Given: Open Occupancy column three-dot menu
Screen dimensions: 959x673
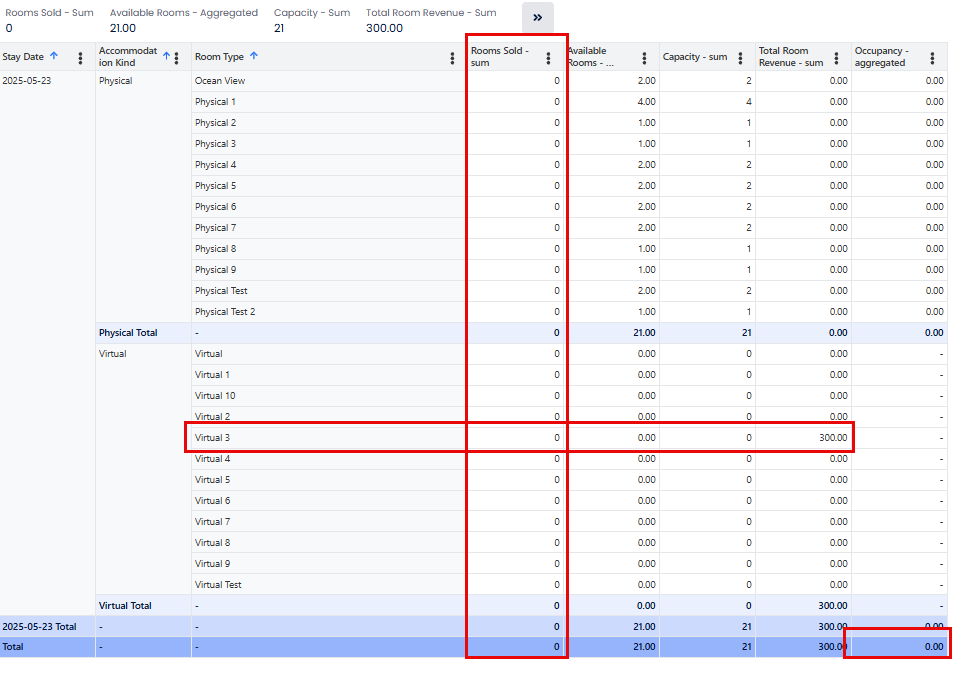Looking at the screenshot, I should click(932, 58).
